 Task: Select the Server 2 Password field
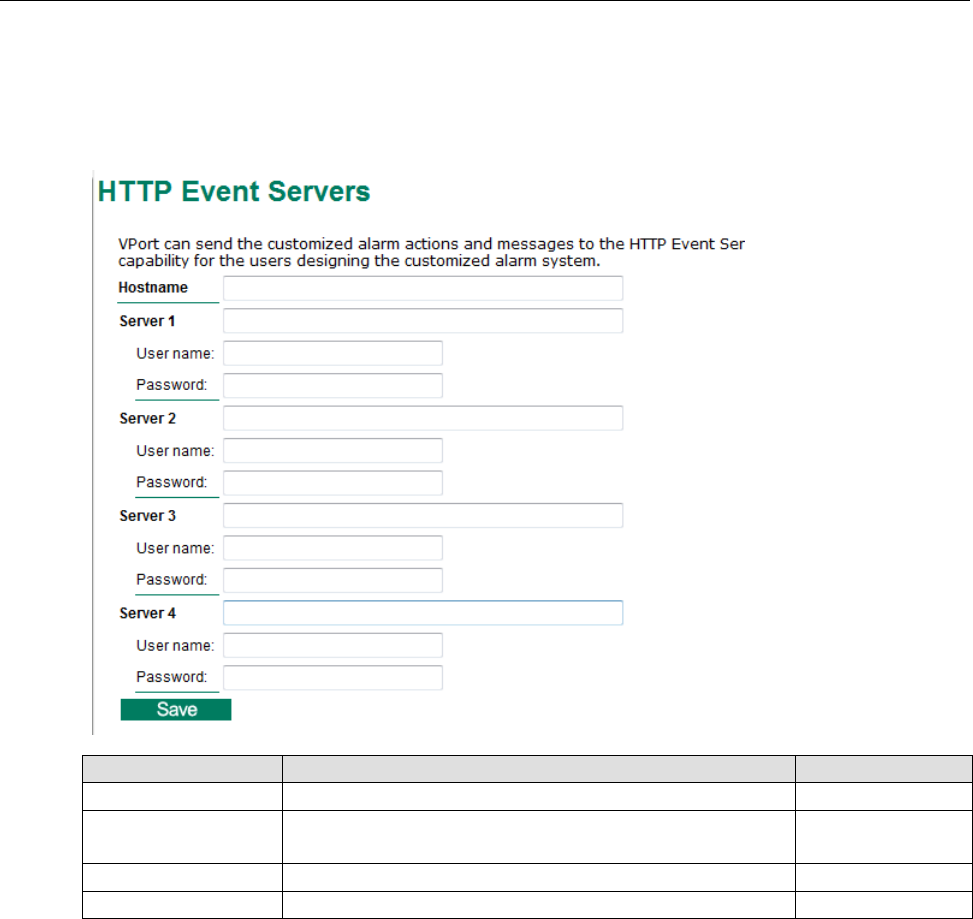(x=332, y=483)
